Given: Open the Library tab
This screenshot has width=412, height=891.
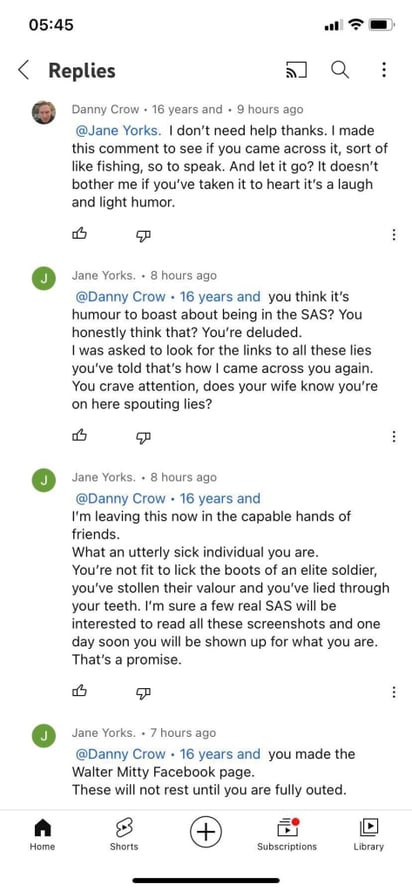Looking at the screenshot, I should (x=368, y=835).
